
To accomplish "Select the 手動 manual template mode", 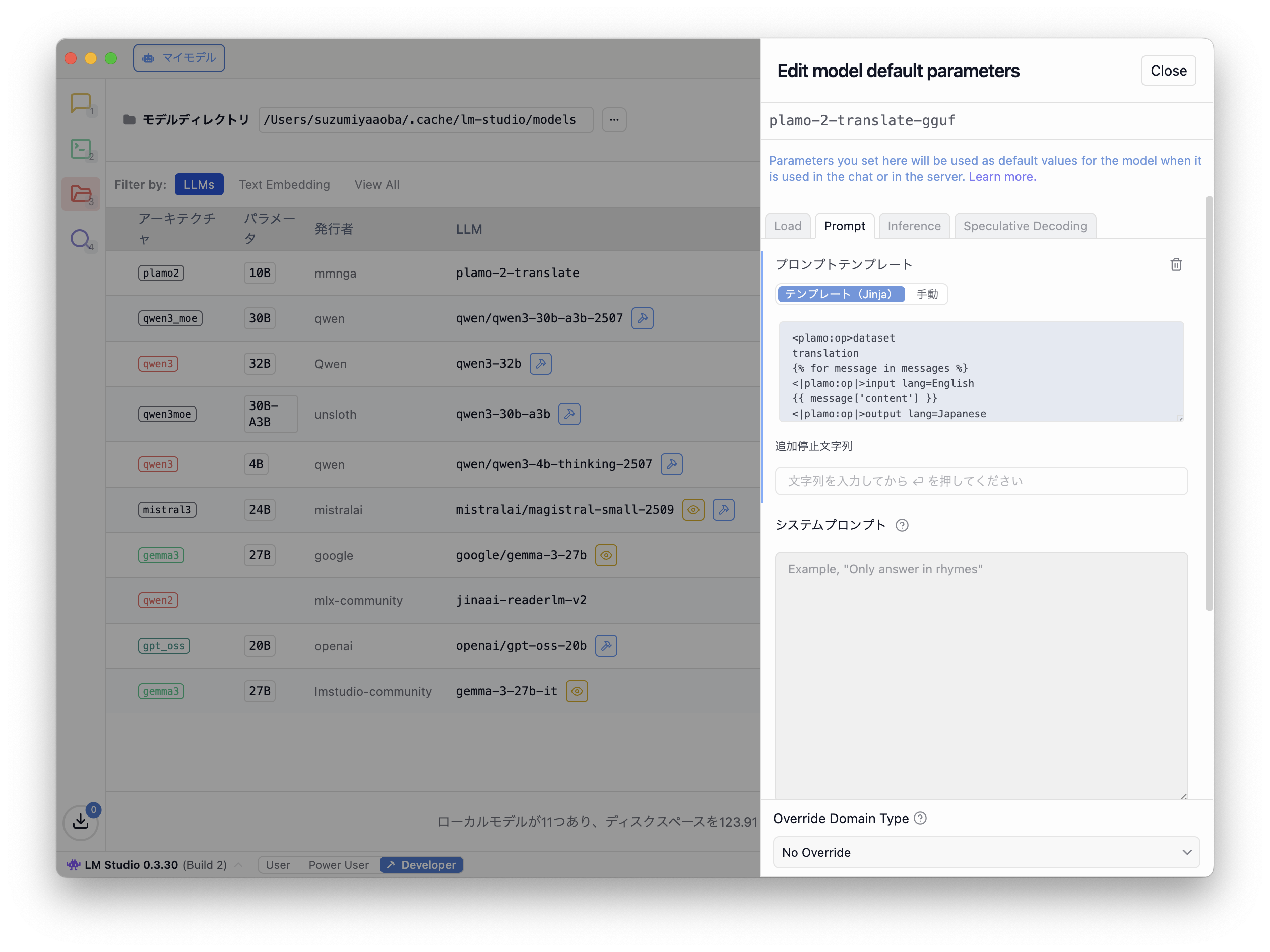I will tap(927, 294).
